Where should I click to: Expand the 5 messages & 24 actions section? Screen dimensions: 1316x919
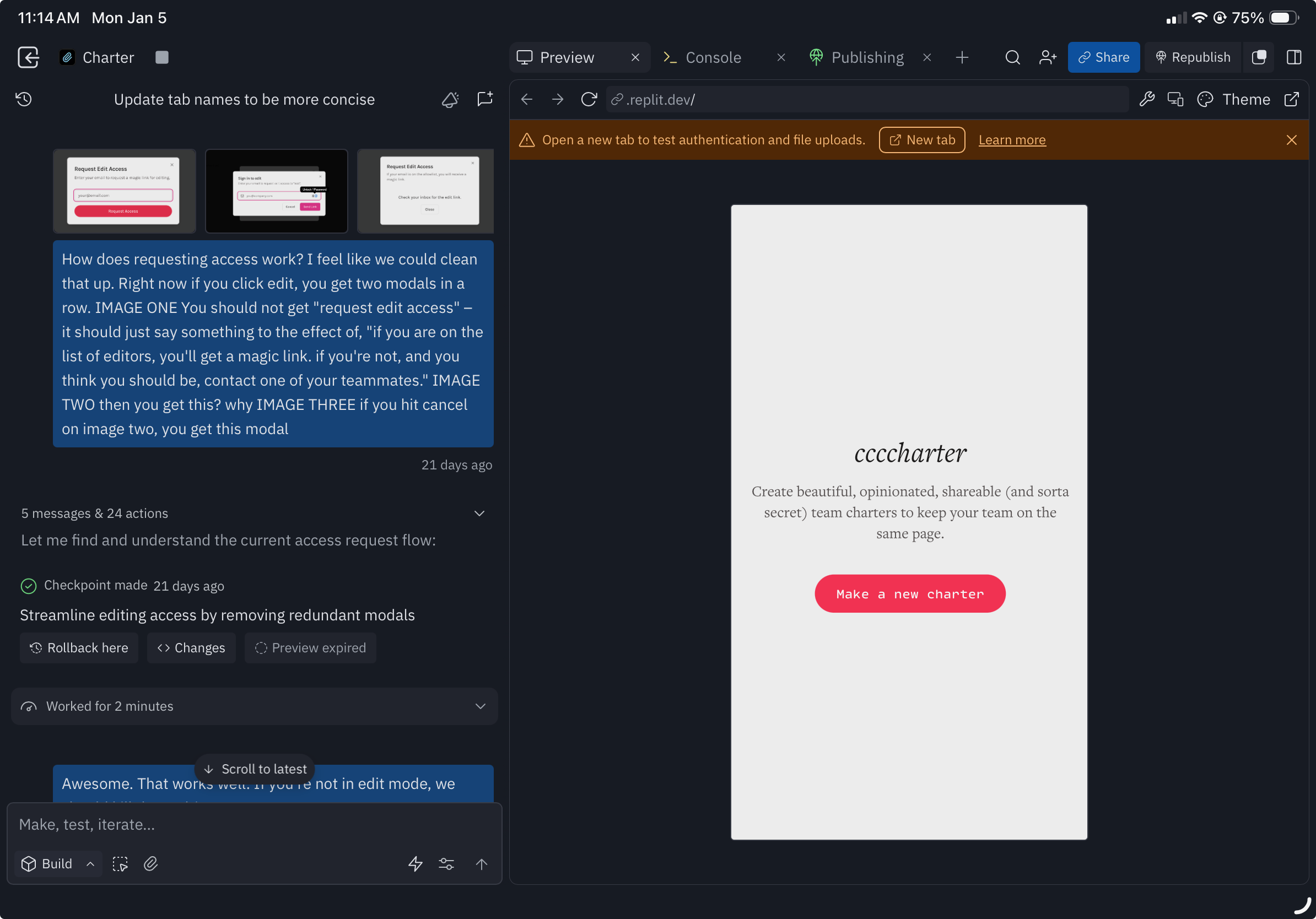479,513
